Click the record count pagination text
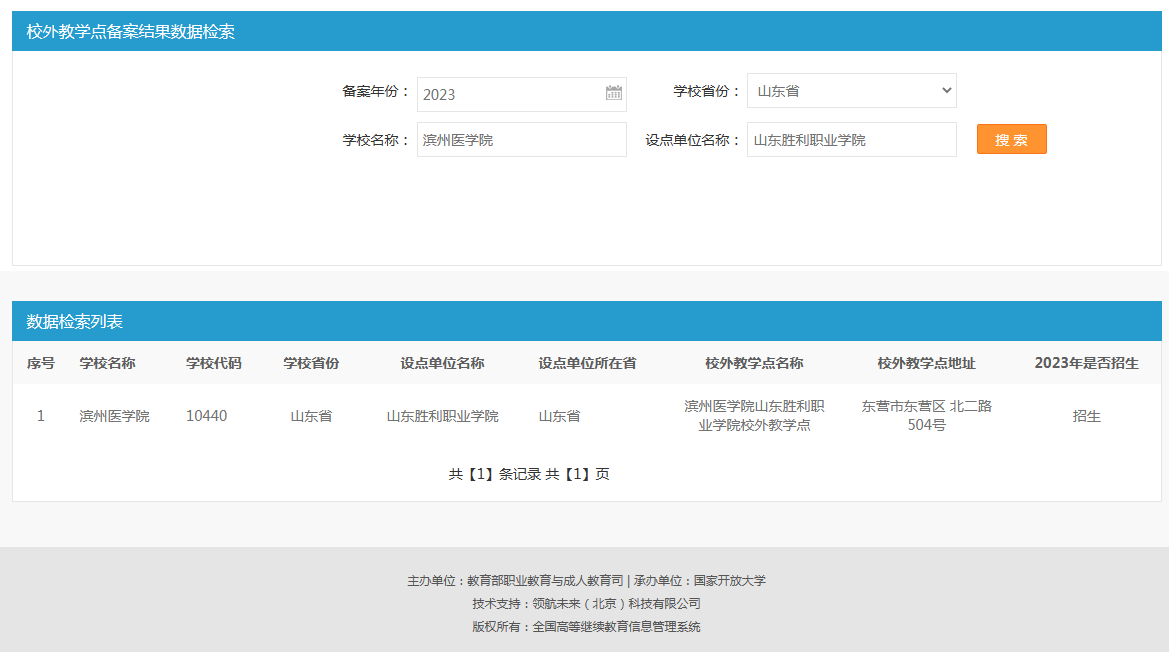This screenshot has width=1169, height=652. tap(529, 474)
